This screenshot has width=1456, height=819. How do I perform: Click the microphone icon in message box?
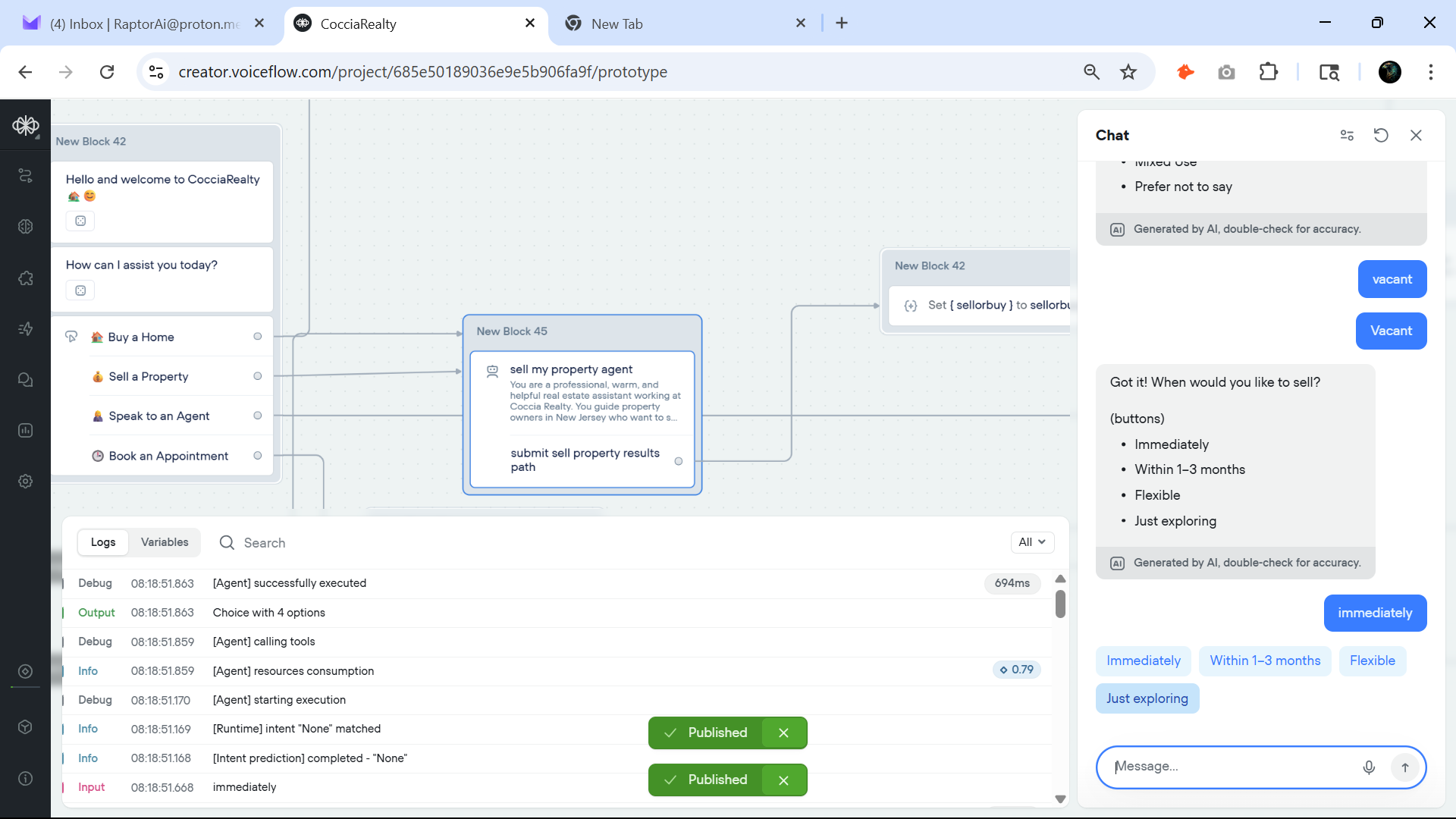click(1369, 767)
